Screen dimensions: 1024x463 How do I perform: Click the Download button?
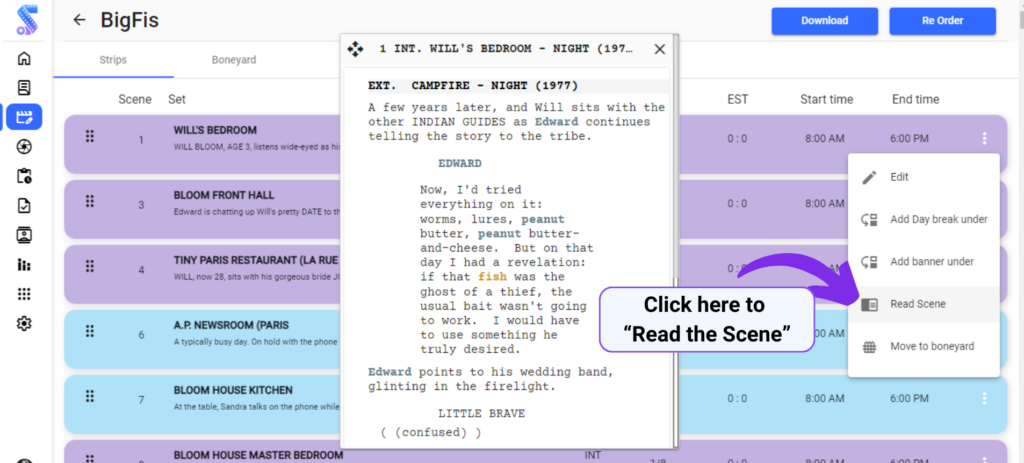825,21
